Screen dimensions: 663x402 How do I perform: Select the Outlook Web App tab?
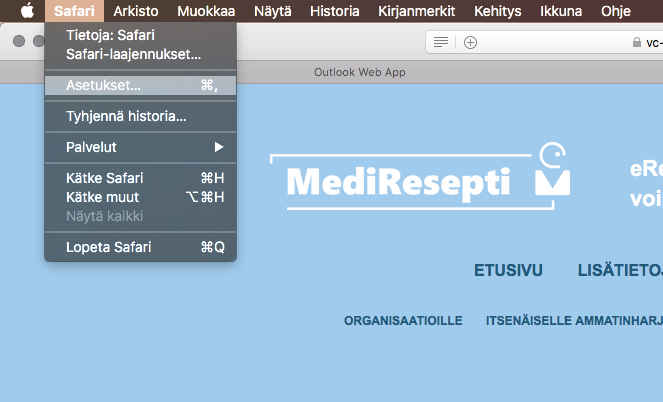pos(360,72)
